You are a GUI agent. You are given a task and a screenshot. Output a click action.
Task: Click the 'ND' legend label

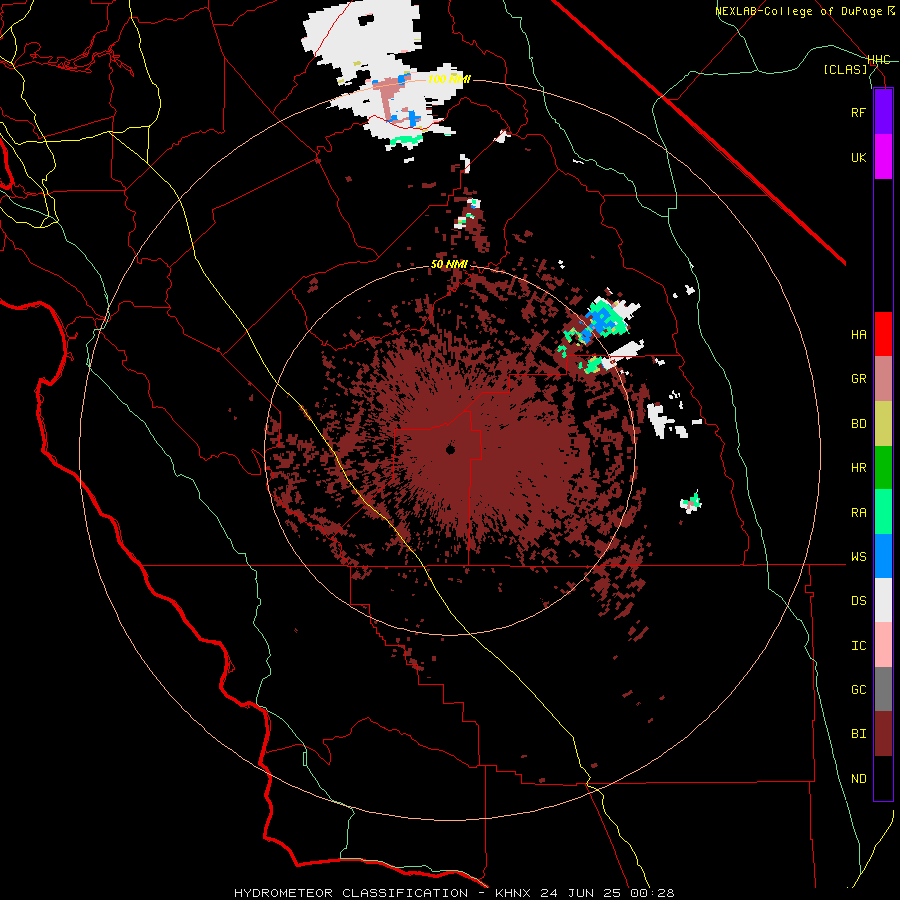[858, 779]
